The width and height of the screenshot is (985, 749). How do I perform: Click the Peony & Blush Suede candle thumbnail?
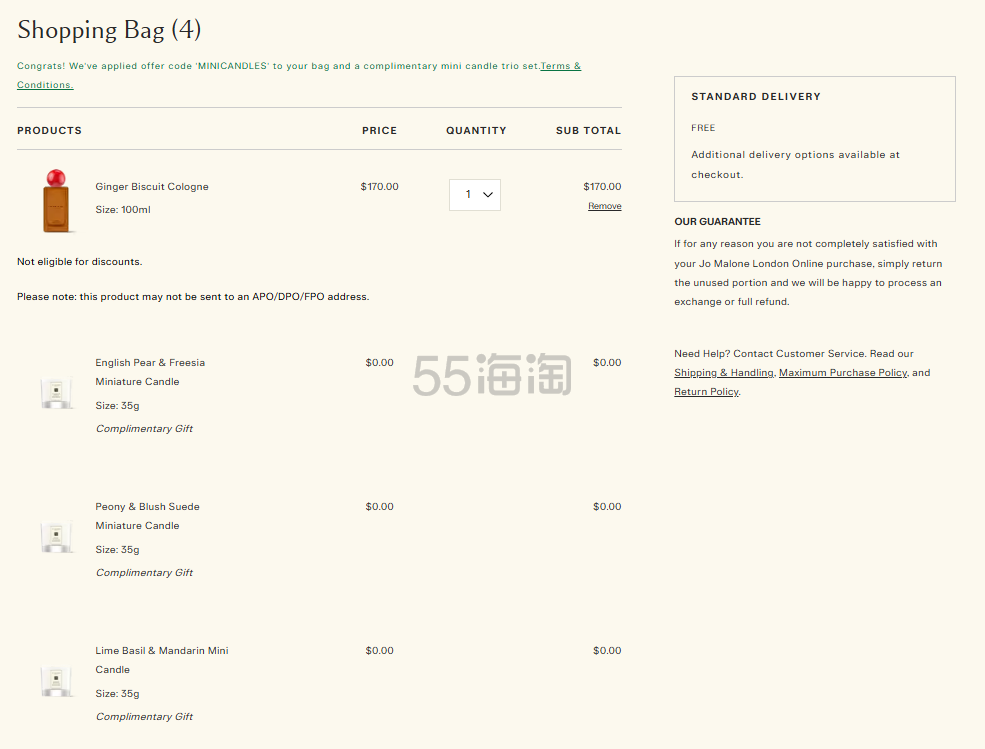click(x=56, y=537)
